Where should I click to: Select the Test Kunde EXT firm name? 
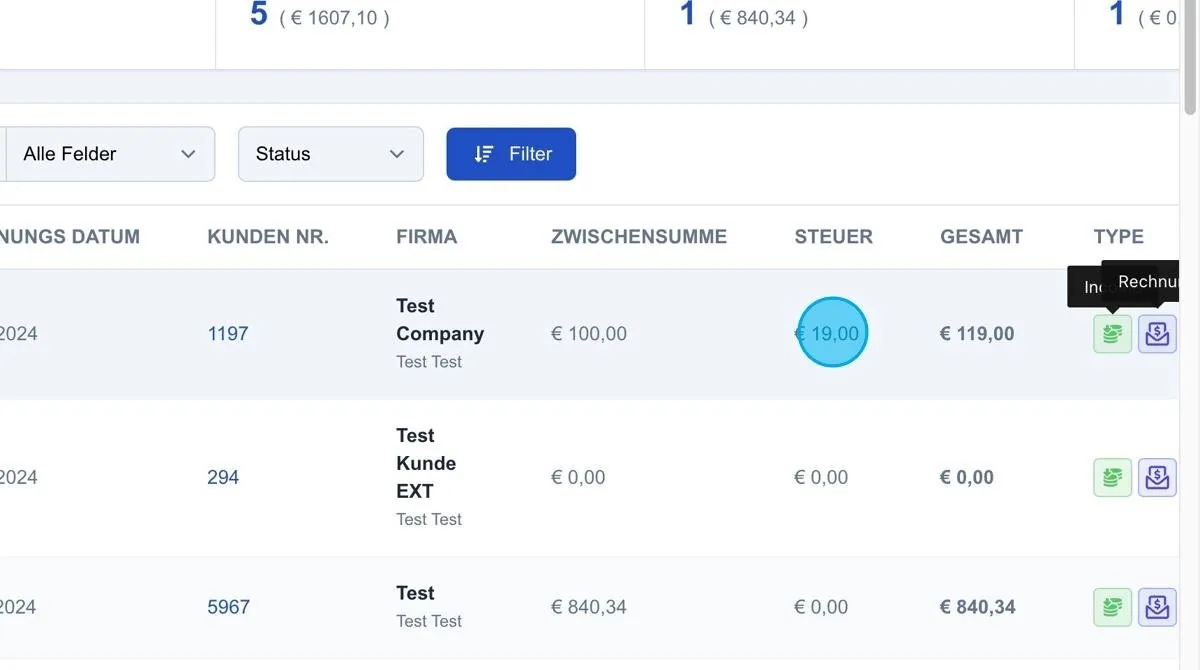click(426, 463)
